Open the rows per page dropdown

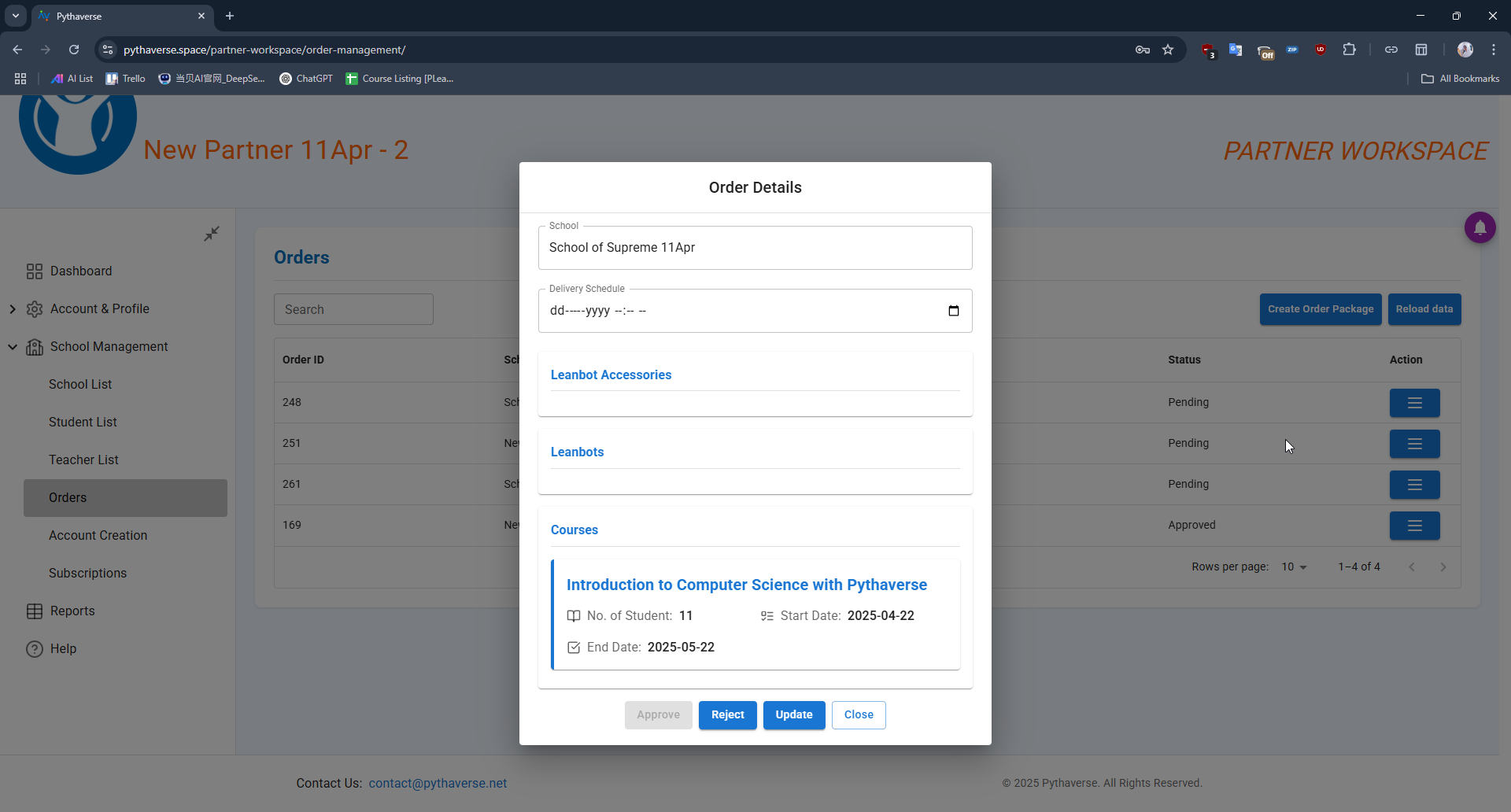[x=1294, y=567]
